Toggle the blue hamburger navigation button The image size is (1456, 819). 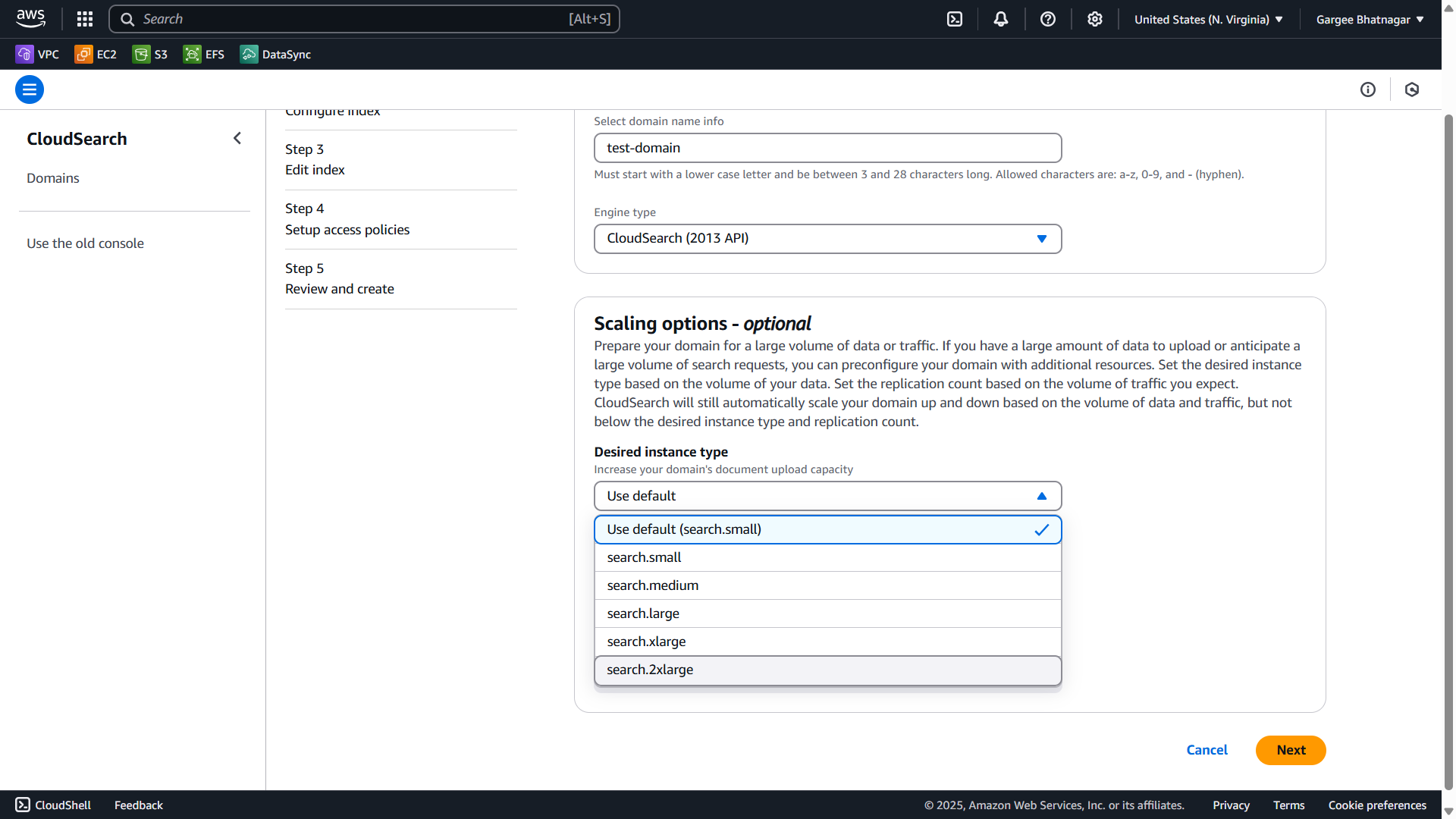(x=30, y=89)
